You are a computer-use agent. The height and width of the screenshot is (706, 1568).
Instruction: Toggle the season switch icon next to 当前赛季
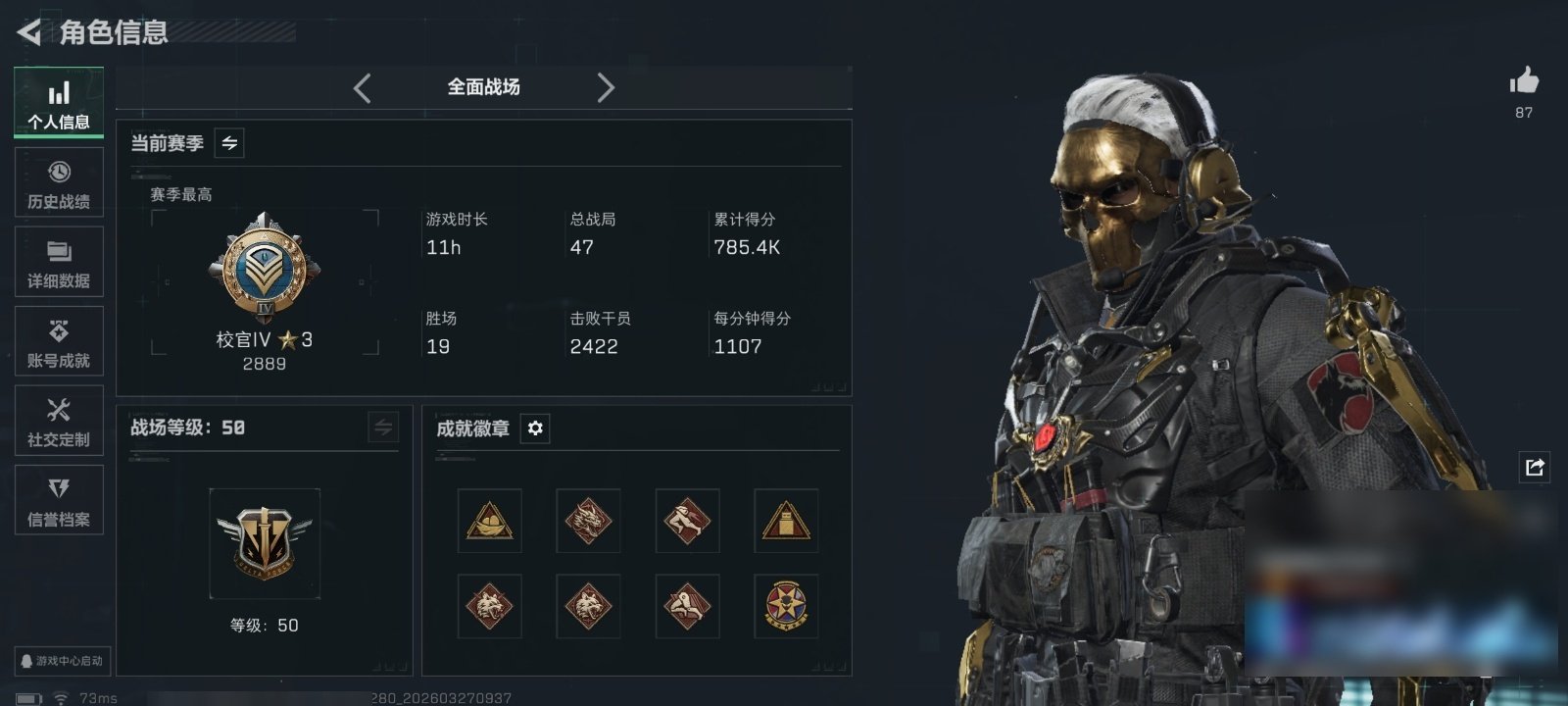click(229, 143)
